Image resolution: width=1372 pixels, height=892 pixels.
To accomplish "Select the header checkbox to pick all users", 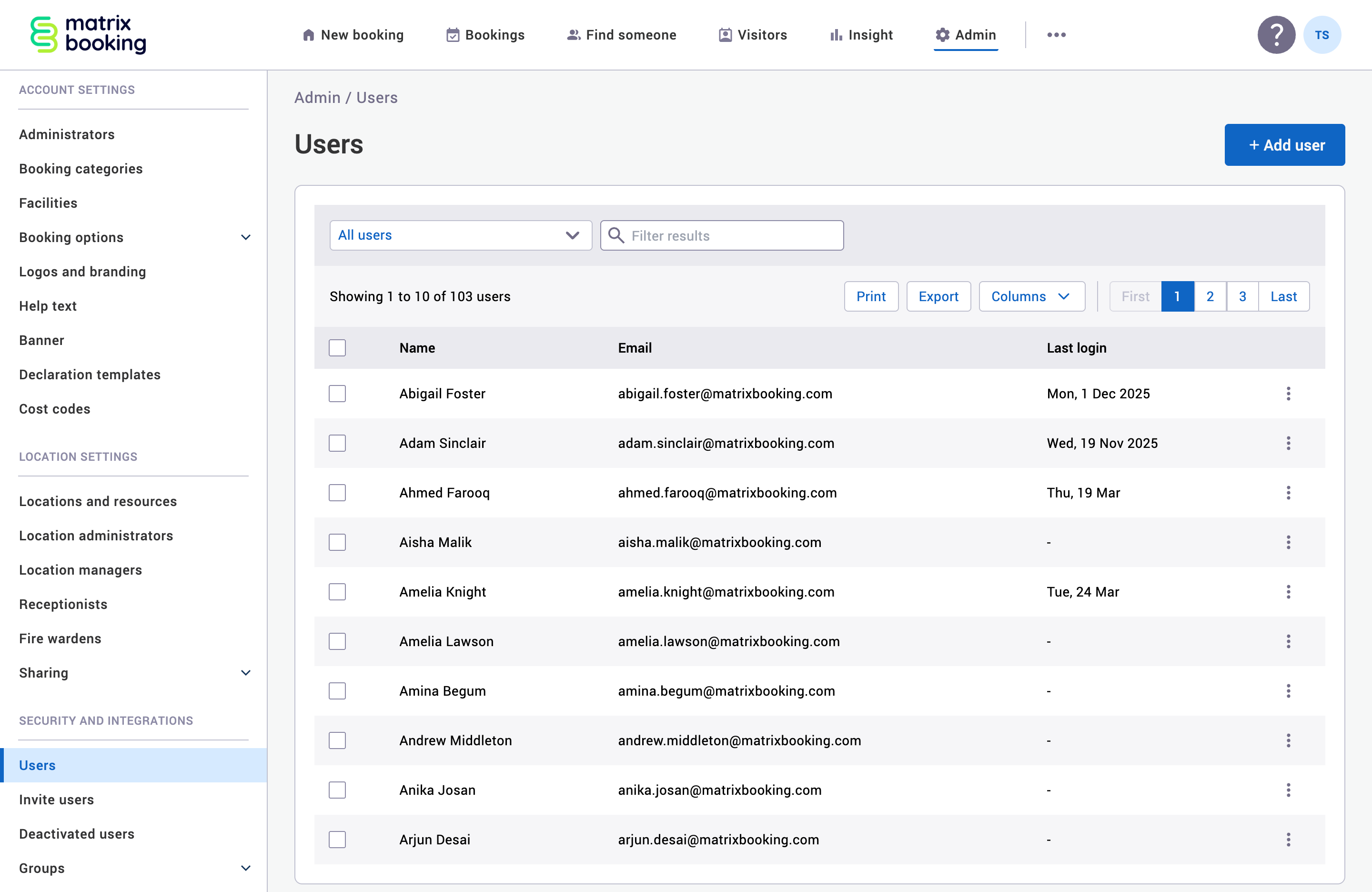I will coord(337,348).
